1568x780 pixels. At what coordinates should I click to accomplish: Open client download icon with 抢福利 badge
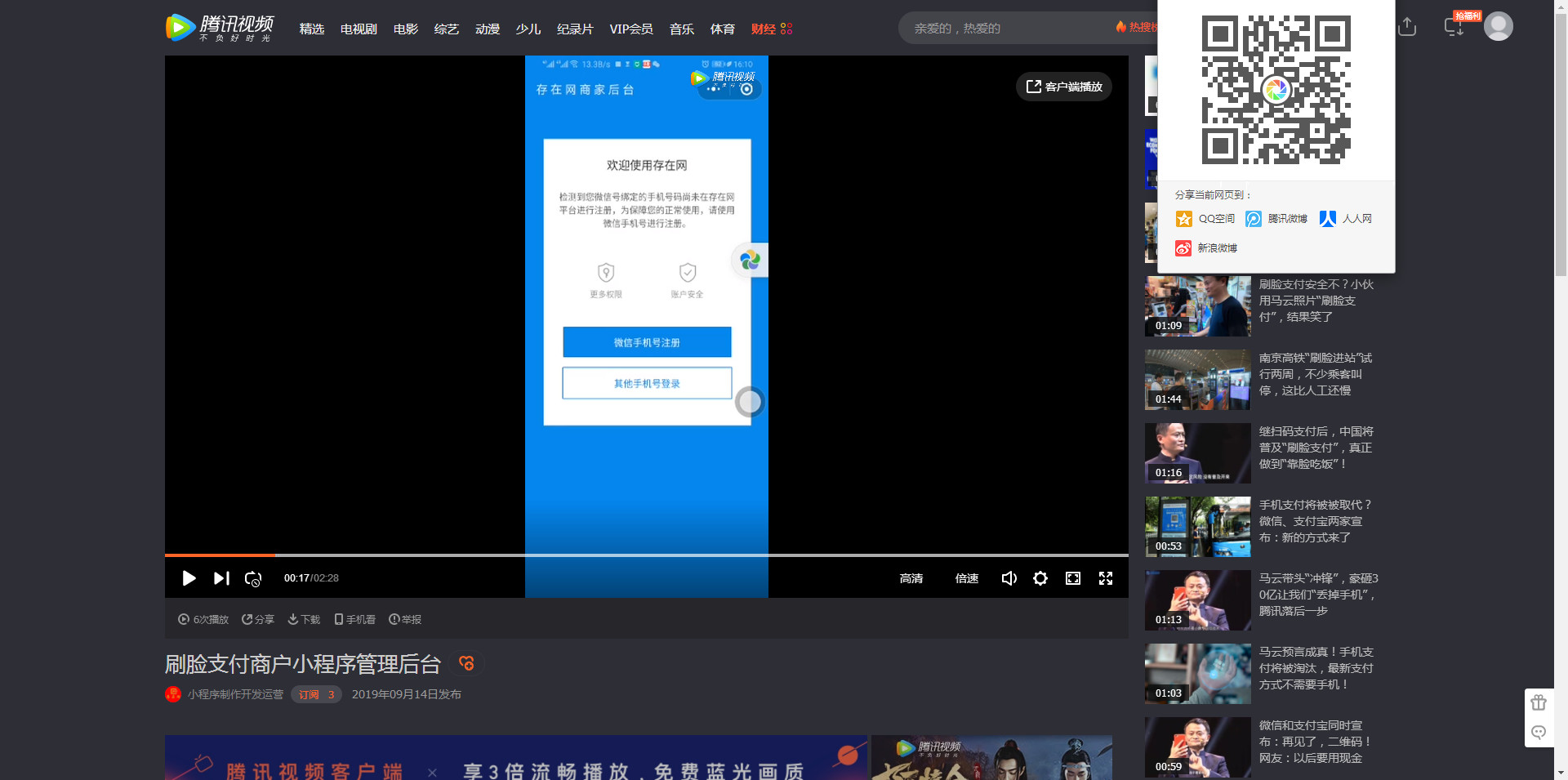pos(1454,26)
